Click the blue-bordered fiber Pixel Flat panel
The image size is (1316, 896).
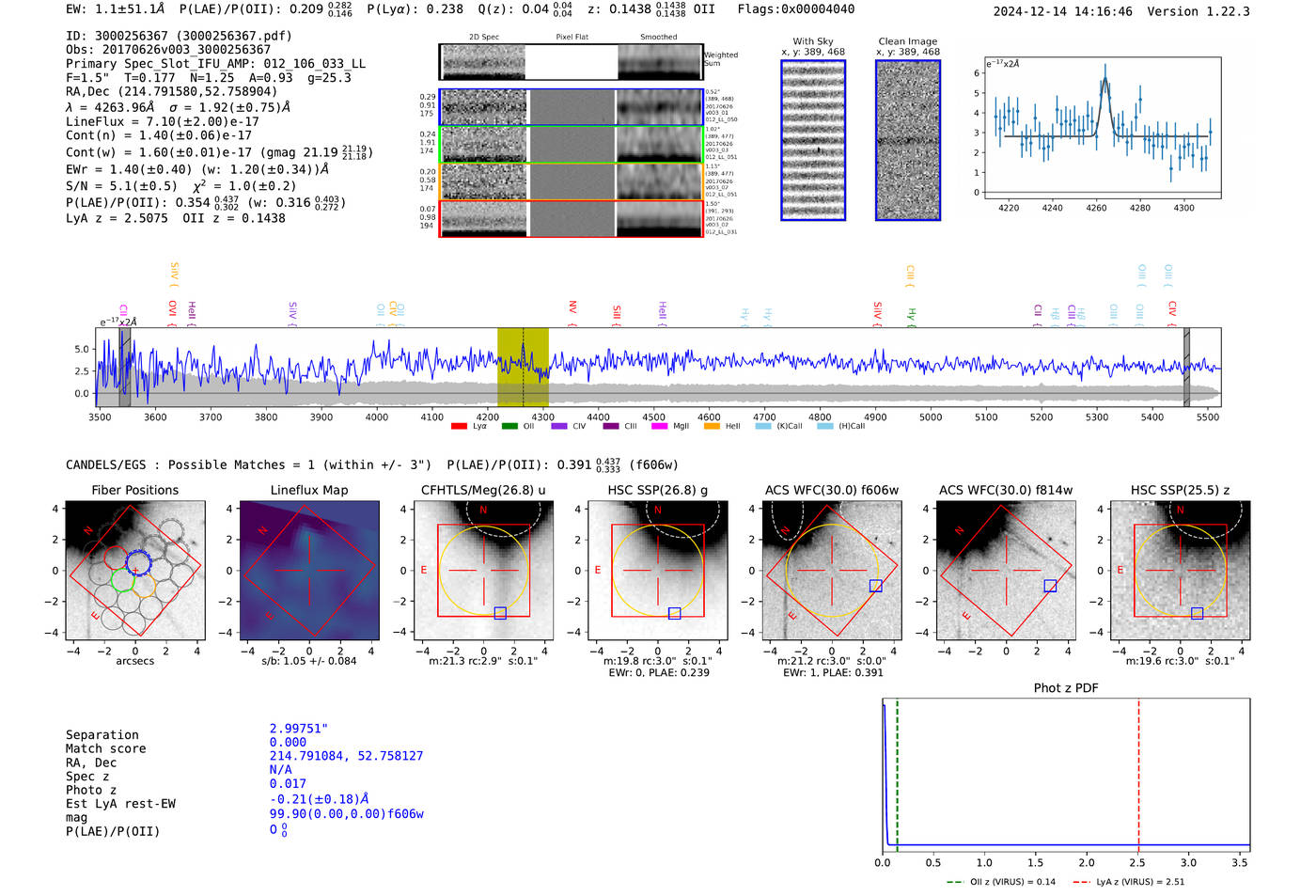tap(572, 107)
